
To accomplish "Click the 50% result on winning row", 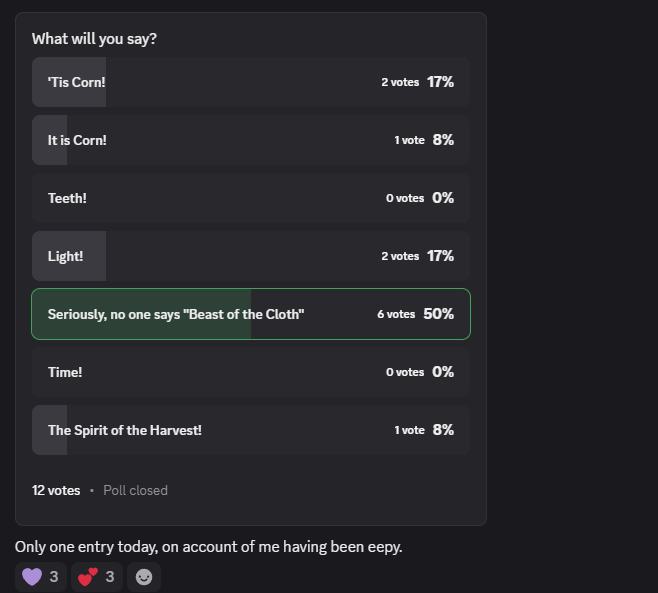I will [439, 314].
